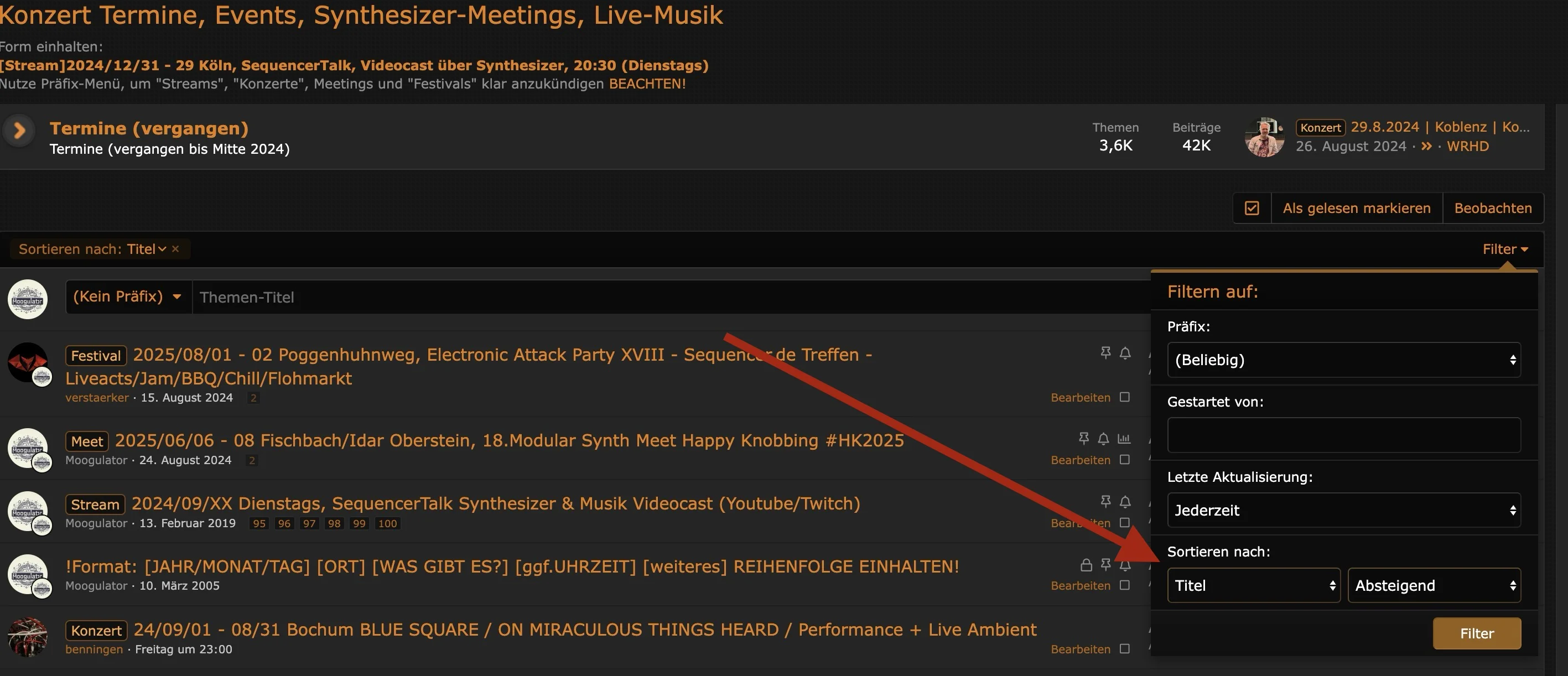Open the Letzte Aktualisierung Jederzeit dropdown
1568x676 pixels.
[x=1343, y=510]
